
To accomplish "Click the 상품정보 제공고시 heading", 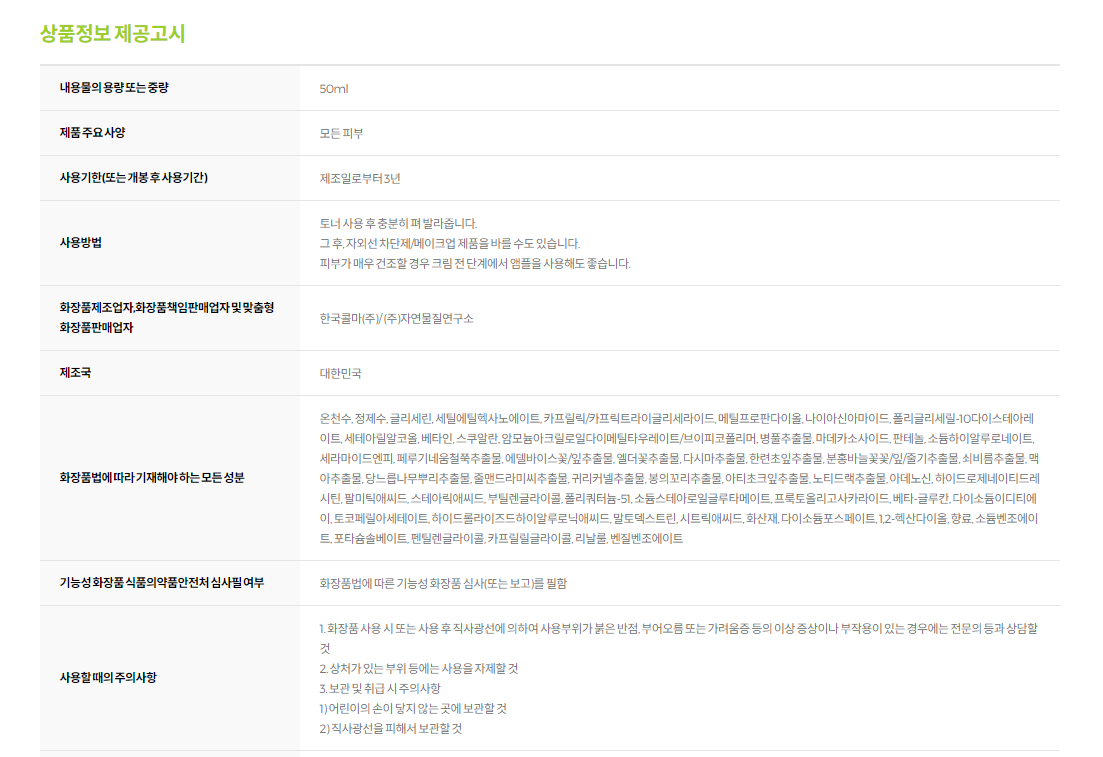I will [x=112, y=33].
